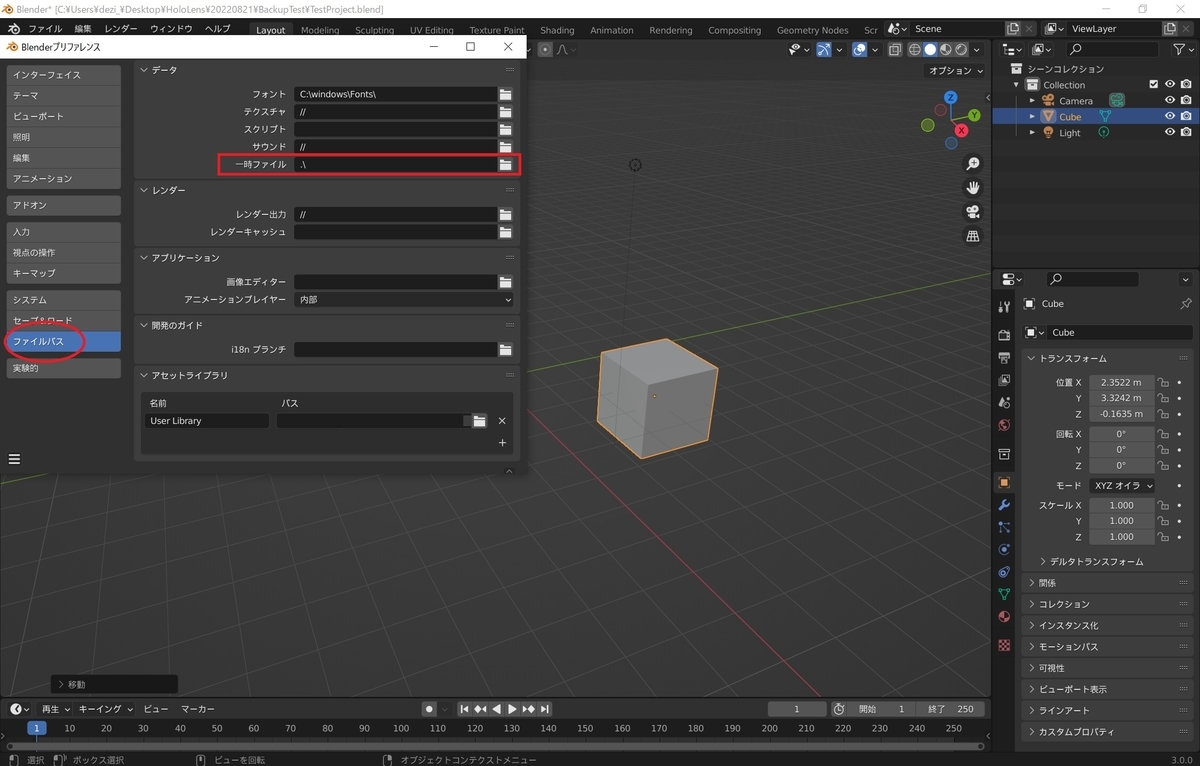Viewport: 1200px width, 766px height.
Task: Click the 位置 X value field 2.3522 m
Action: tap(1121, 382)
